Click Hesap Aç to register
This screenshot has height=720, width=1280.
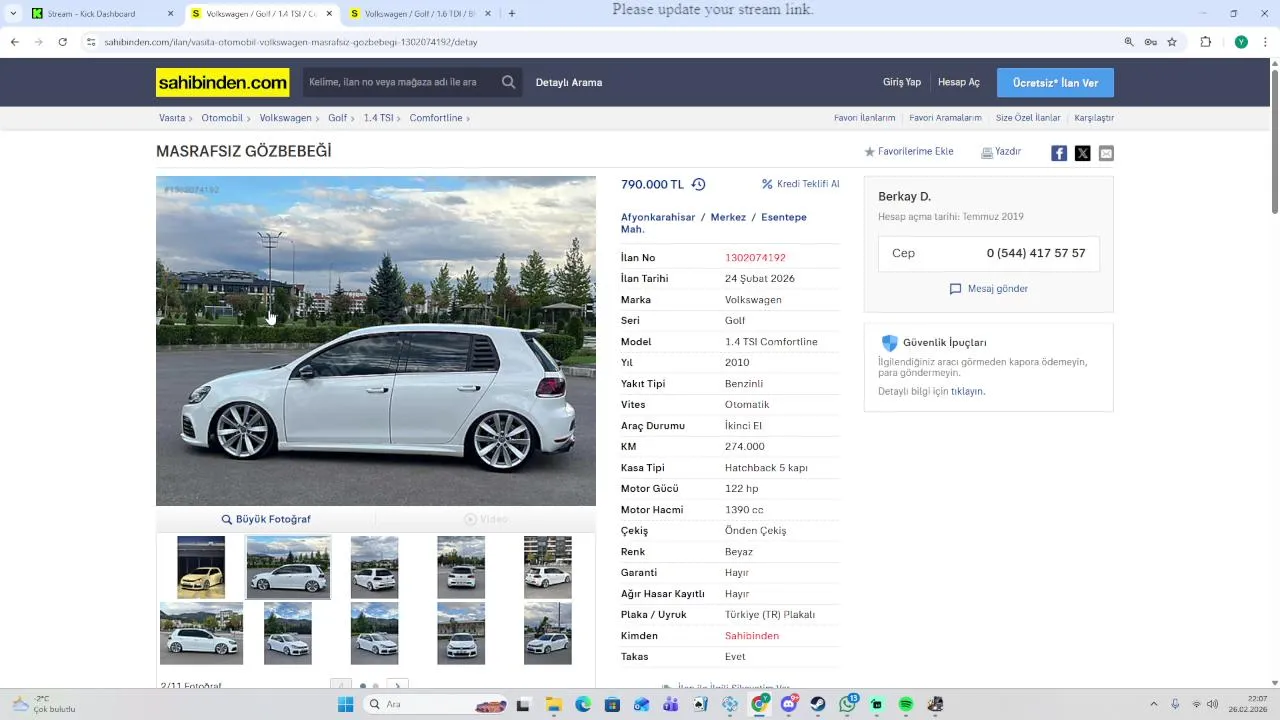tap(959, 82)
